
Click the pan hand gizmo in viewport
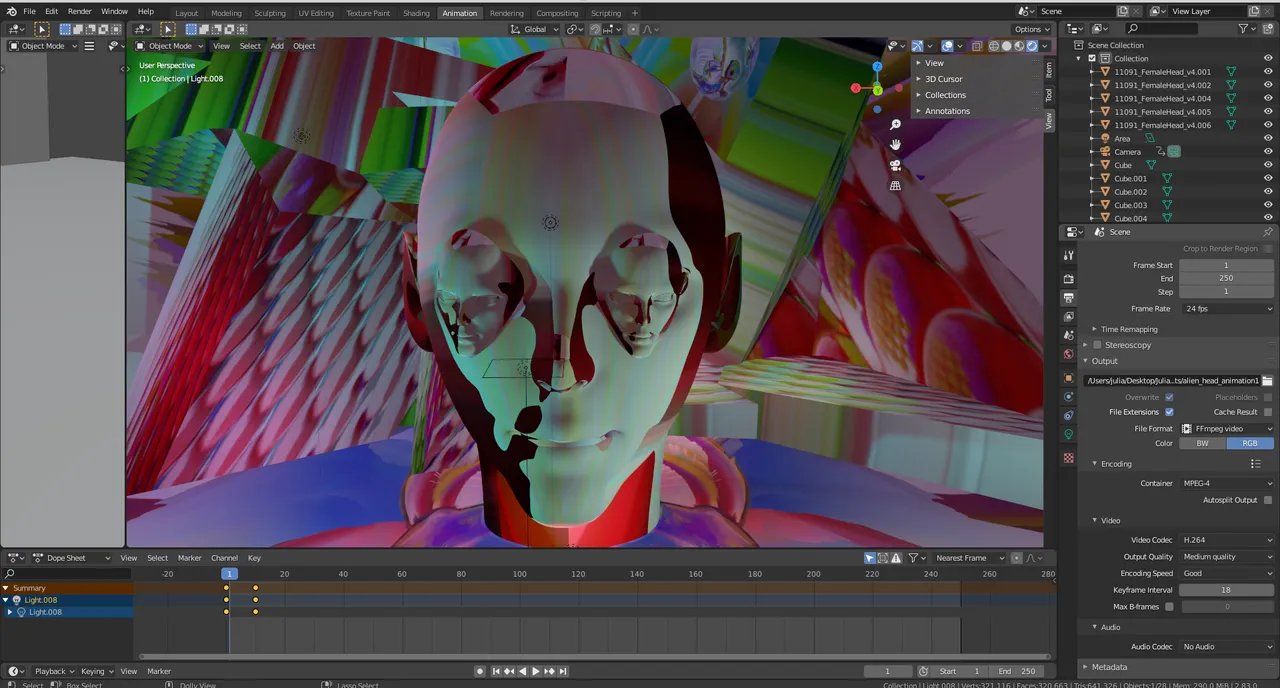(895, 145)
